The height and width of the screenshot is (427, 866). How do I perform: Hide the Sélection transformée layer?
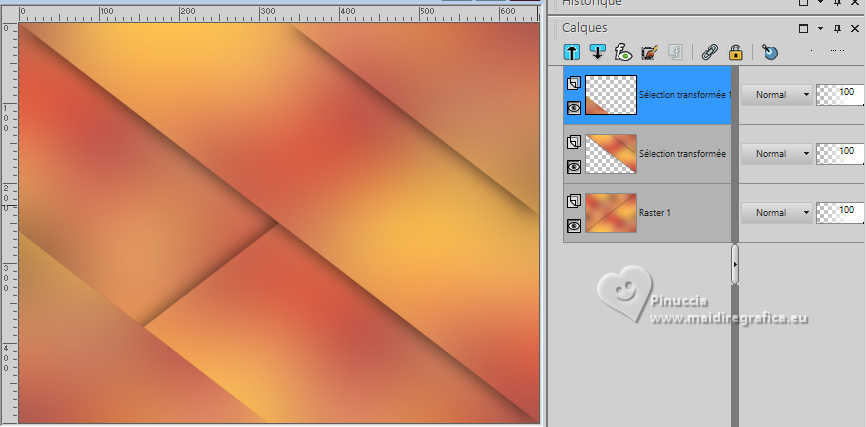[574, 167]
